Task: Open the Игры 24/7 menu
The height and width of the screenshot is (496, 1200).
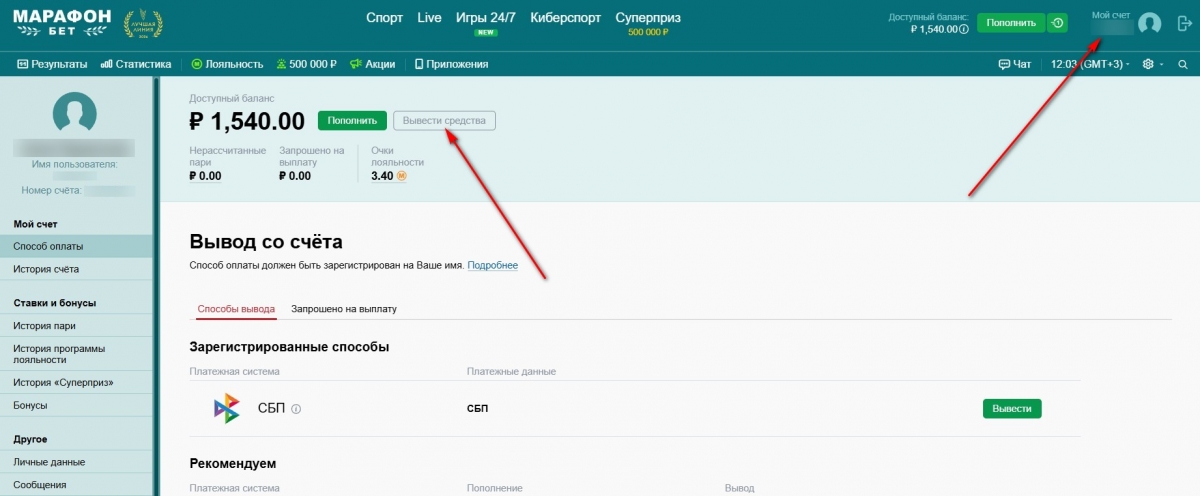Action: [x=485, y=18]
